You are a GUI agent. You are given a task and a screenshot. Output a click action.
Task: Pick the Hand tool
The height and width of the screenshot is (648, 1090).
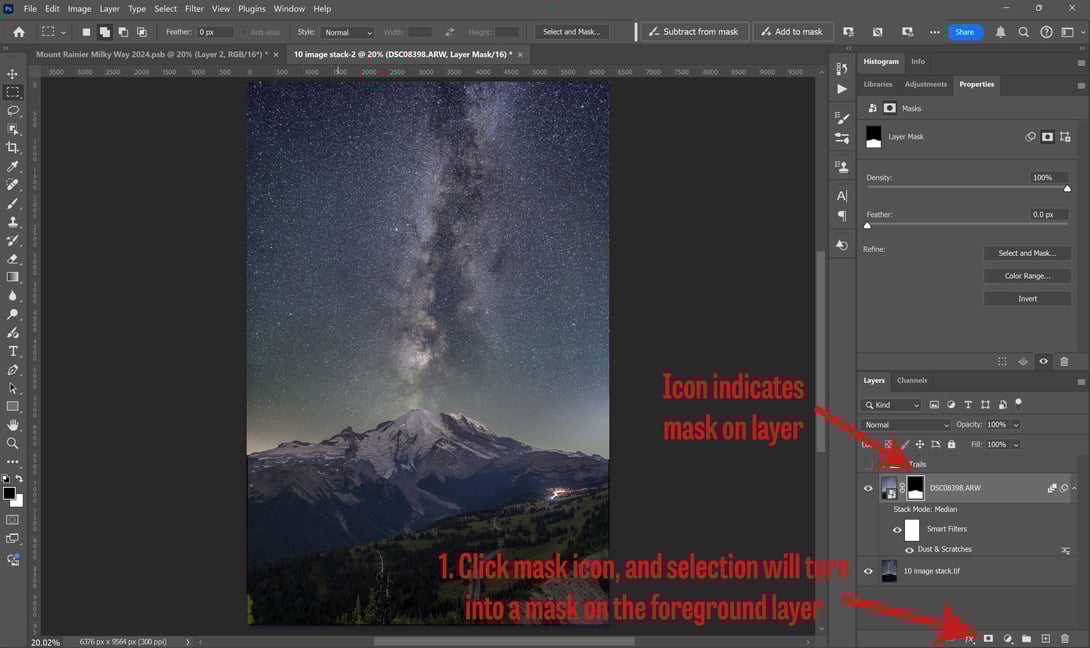(13, 425)
